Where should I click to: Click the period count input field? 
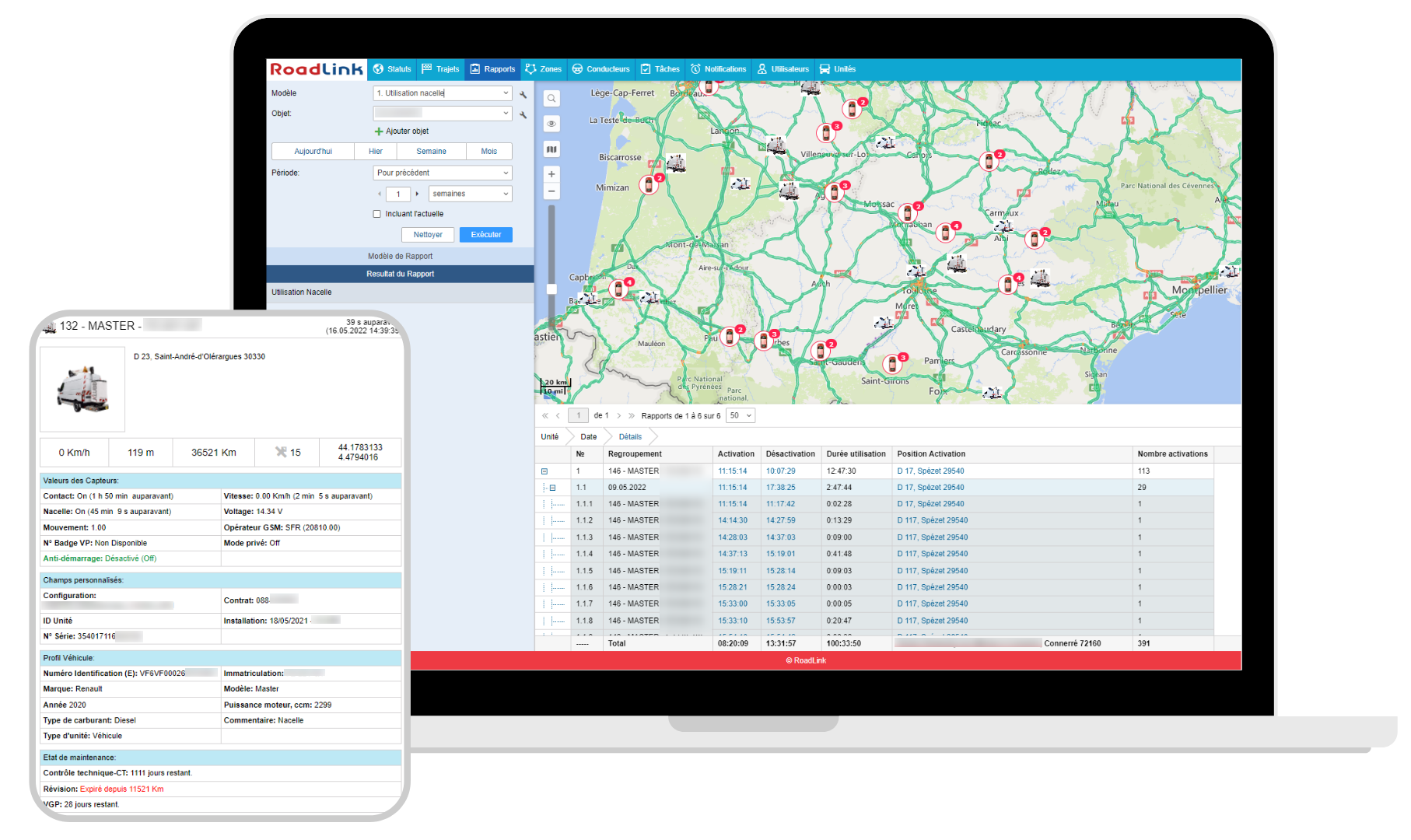pyautogui.click(x=398, y=194)
